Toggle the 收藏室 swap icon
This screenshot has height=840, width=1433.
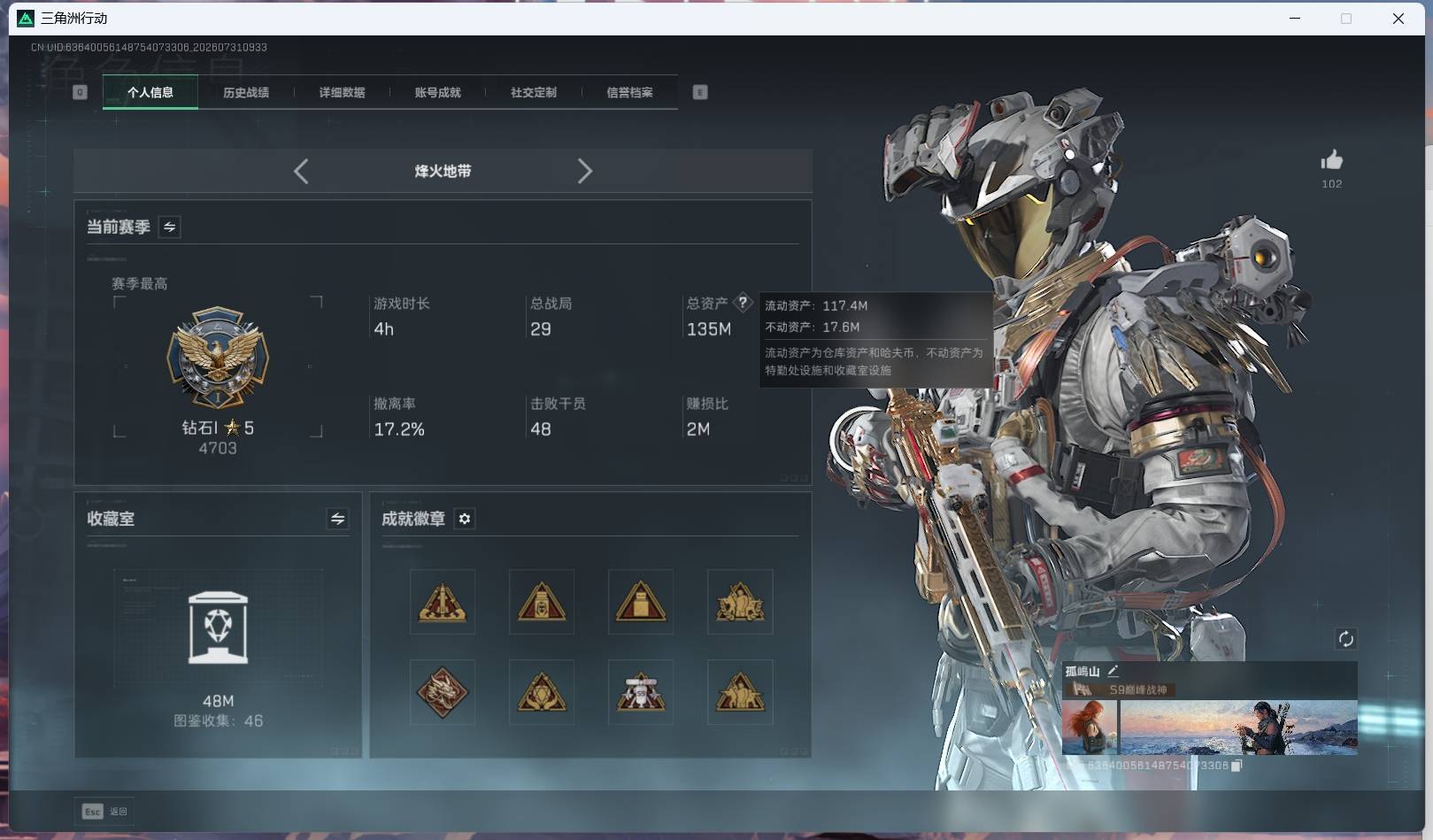coord(337,519)
